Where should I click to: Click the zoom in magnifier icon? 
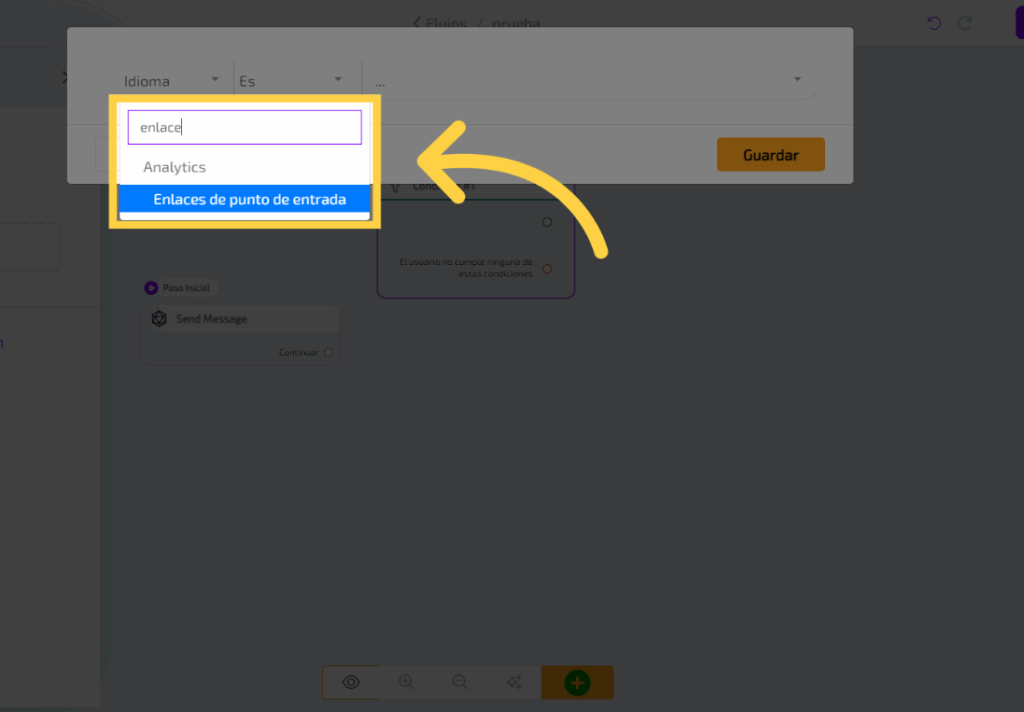point(406,682)
